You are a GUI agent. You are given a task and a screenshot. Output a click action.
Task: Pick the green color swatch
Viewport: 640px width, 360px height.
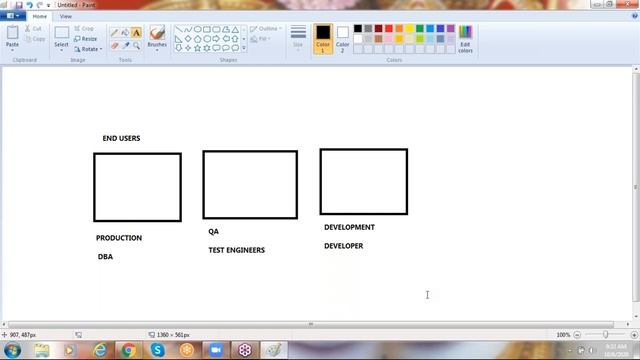click(420, 29)
